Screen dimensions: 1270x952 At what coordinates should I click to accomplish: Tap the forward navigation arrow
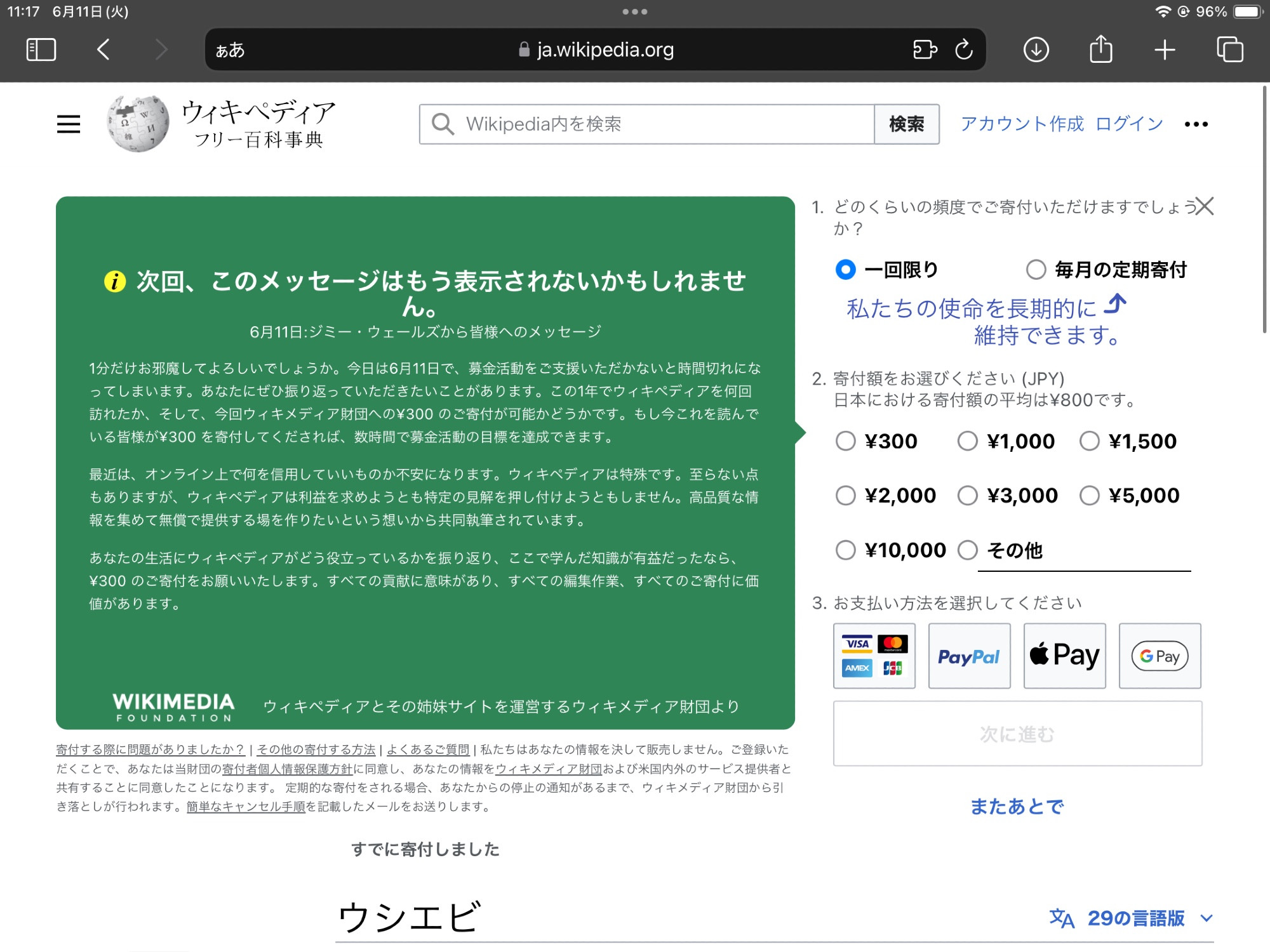161,50
